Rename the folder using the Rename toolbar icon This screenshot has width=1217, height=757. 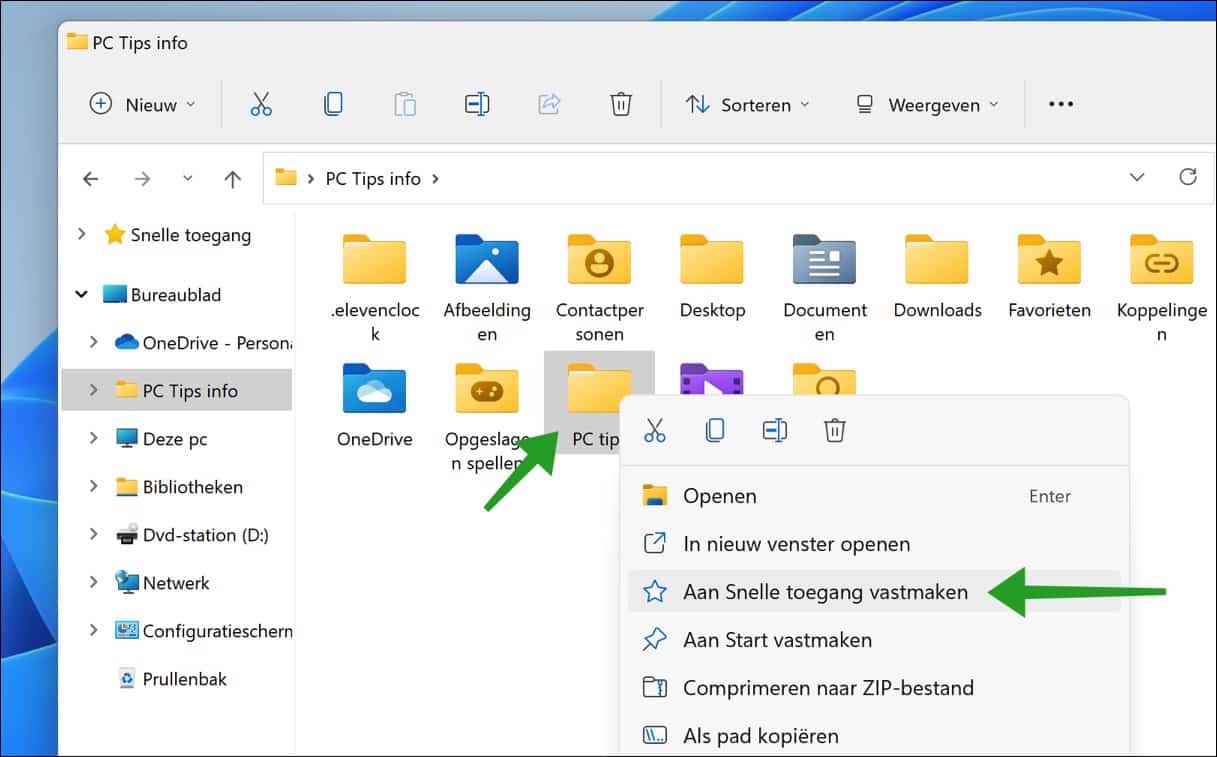(x=477, y=103)
